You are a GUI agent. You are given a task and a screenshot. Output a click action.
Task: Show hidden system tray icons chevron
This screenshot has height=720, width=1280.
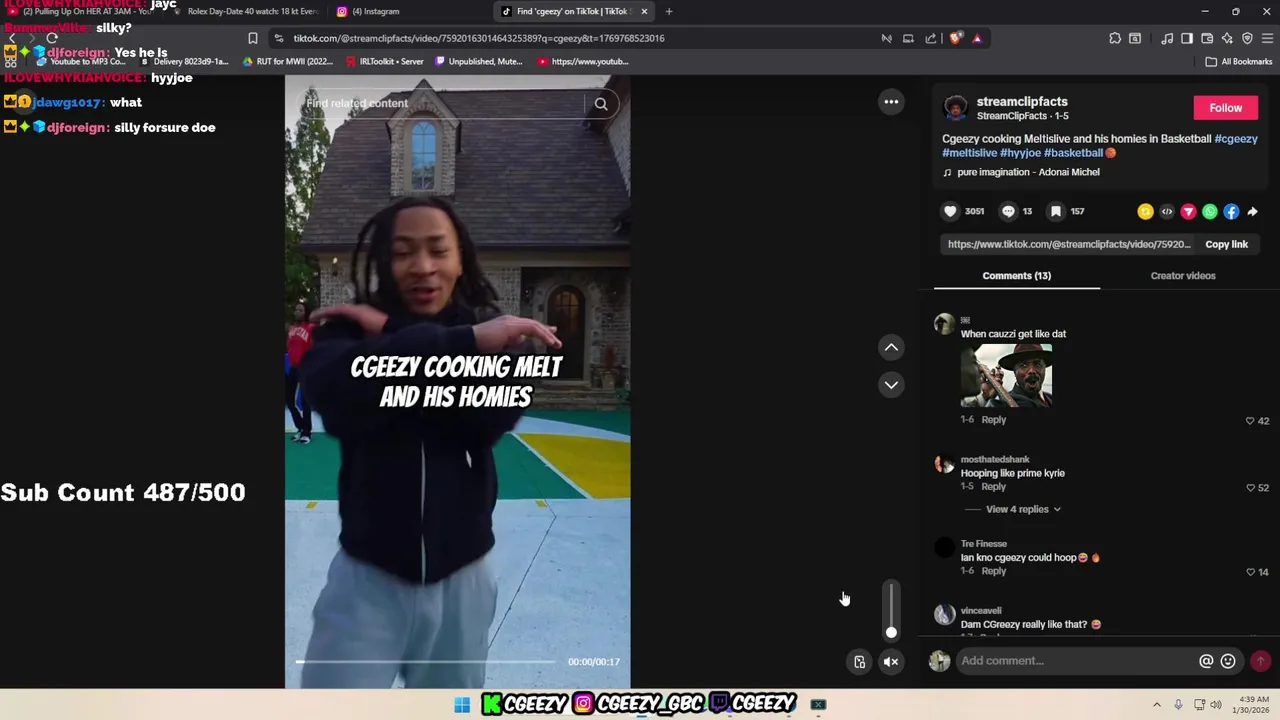1157,705
